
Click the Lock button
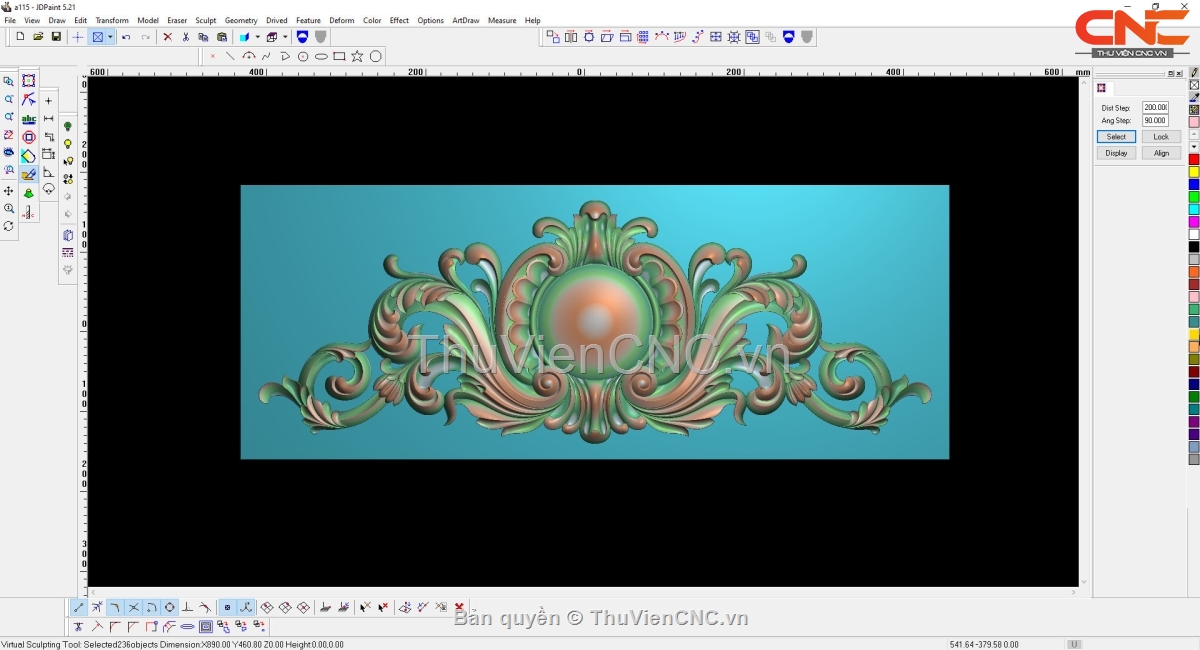[x=1161, y=136]
